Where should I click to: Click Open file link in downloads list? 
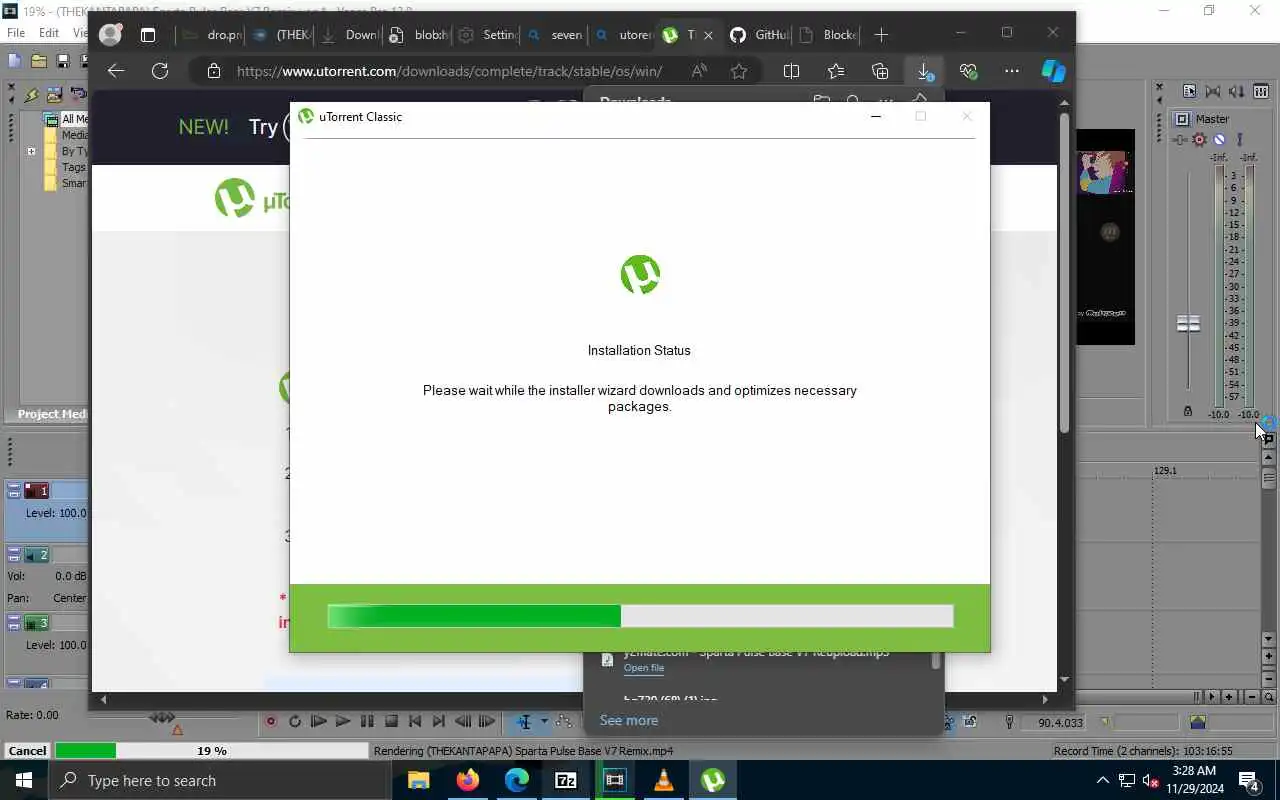coord(644,668)
